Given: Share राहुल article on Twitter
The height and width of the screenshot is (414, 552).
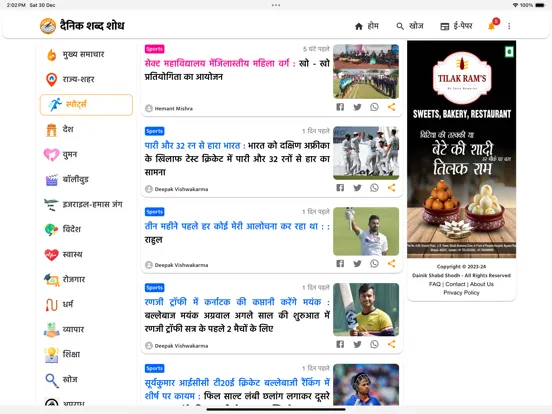Looking at the screenshot, I should [357, 263].
